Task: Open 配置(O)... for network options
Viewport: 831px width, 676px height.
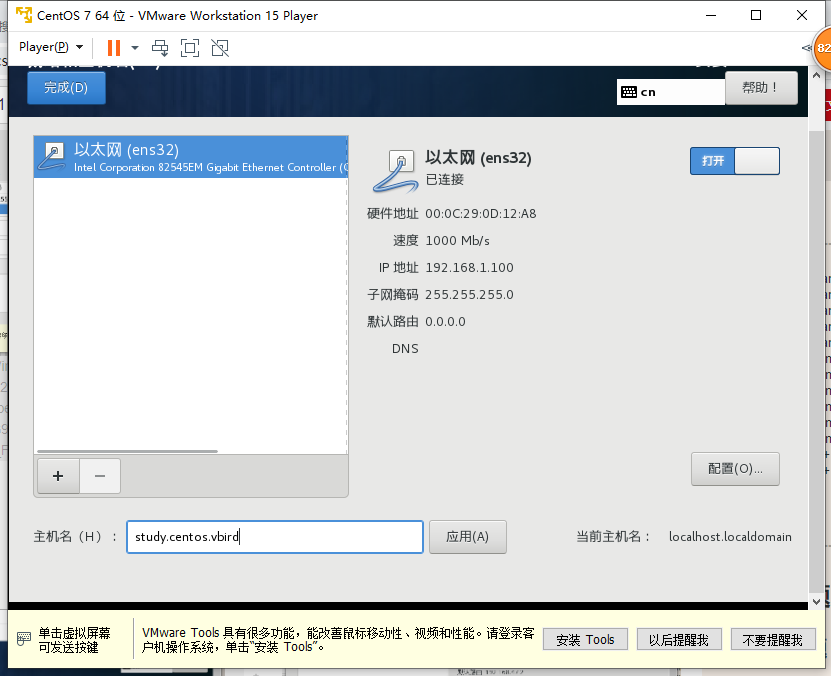Action: click(735, 469)
